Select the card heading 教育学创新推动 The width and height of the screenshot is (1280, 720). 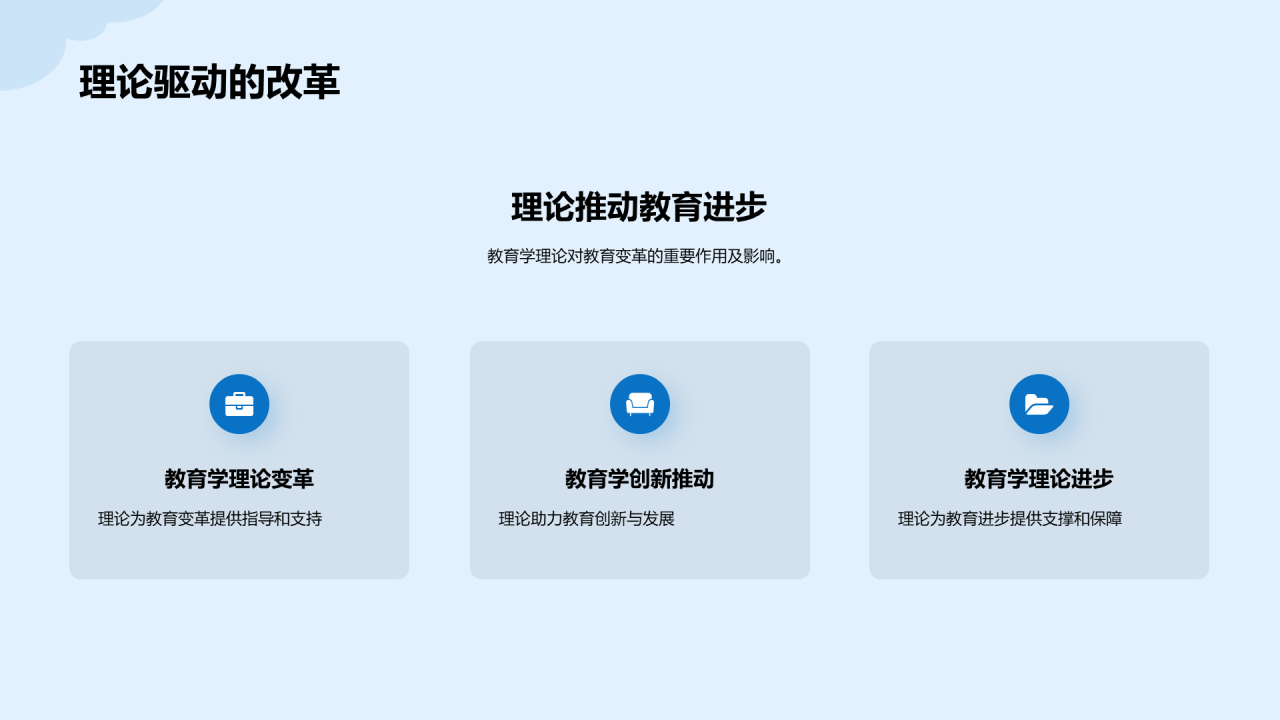click(x=640, y=479)
